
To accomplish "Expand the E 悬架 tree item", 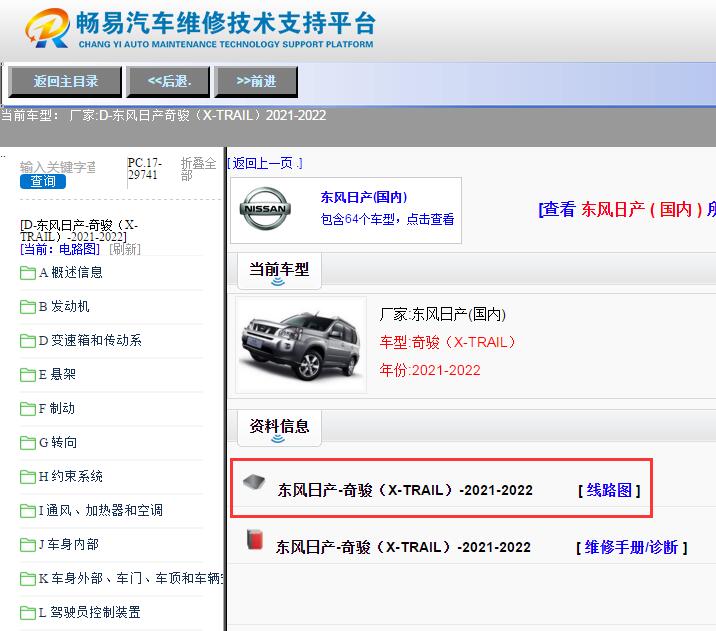I will [58, 374].
